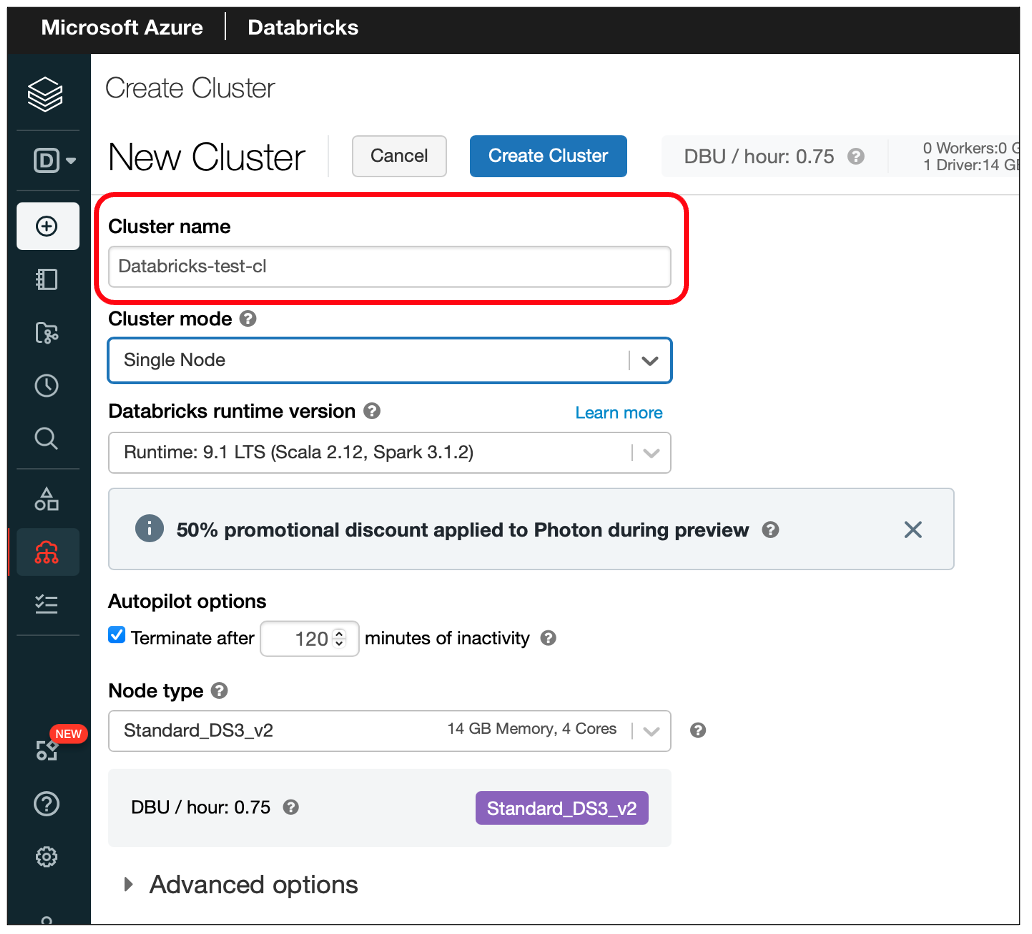Open the Jobs checklist icon in sidebar

click(47, 604)
